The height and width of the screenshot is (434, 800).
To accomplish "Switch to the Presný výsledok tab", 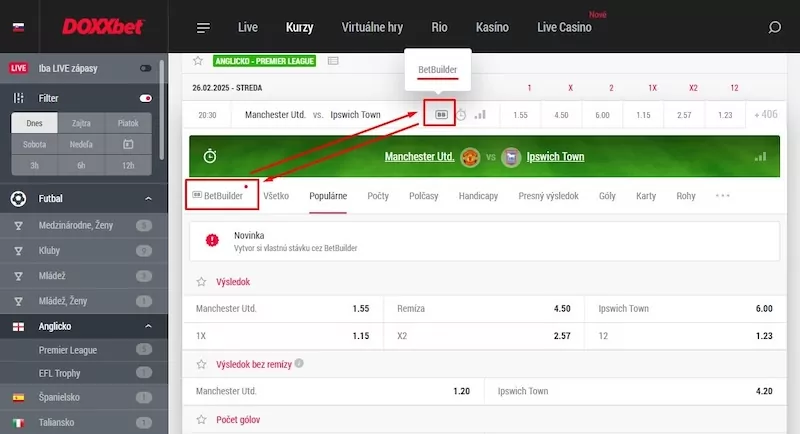I will [x=548, y=196].
